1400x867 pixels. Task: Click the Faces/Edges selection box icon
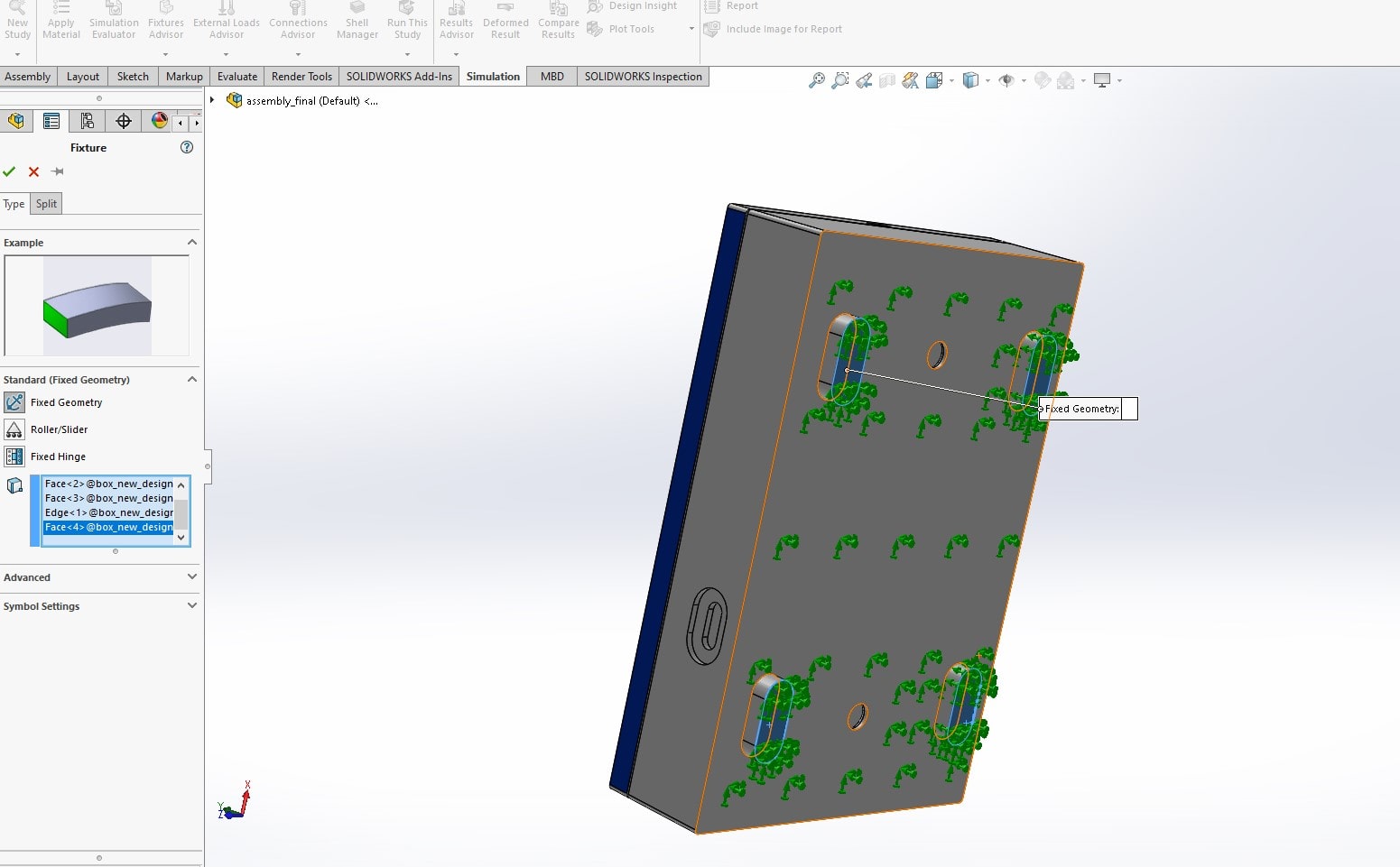pos(14,485)
